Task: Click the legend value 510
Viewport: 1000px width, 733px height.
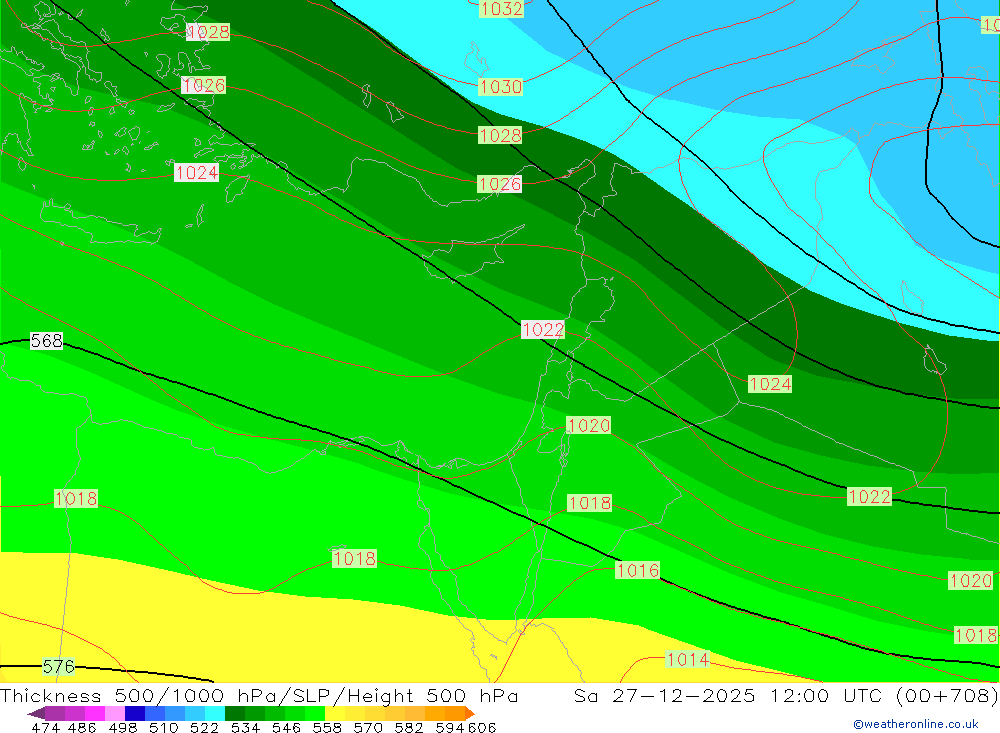Action: (x=163, y=727)
